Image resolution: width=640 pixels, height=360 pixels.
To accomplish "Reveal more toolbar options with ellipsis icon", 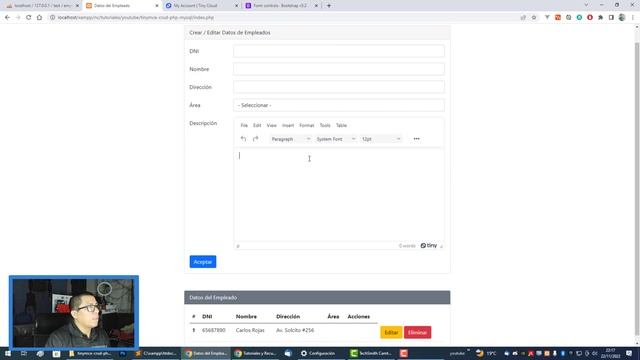I will coord(416,139).
